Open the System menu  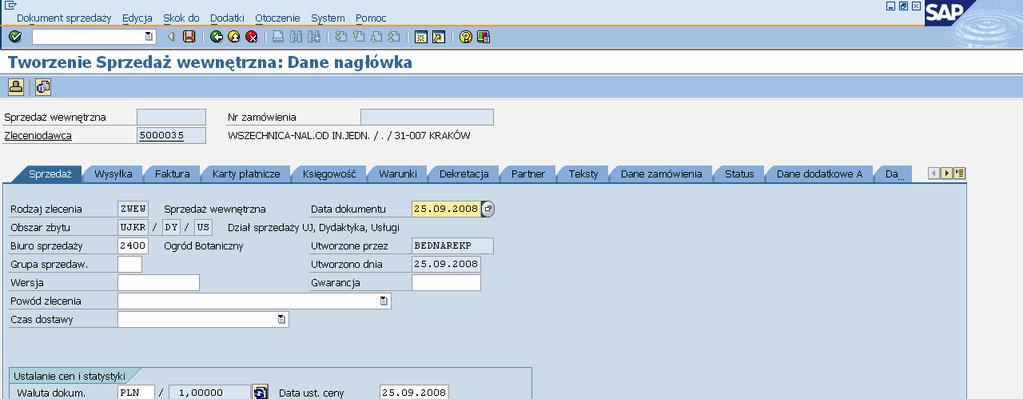[328, 18]
